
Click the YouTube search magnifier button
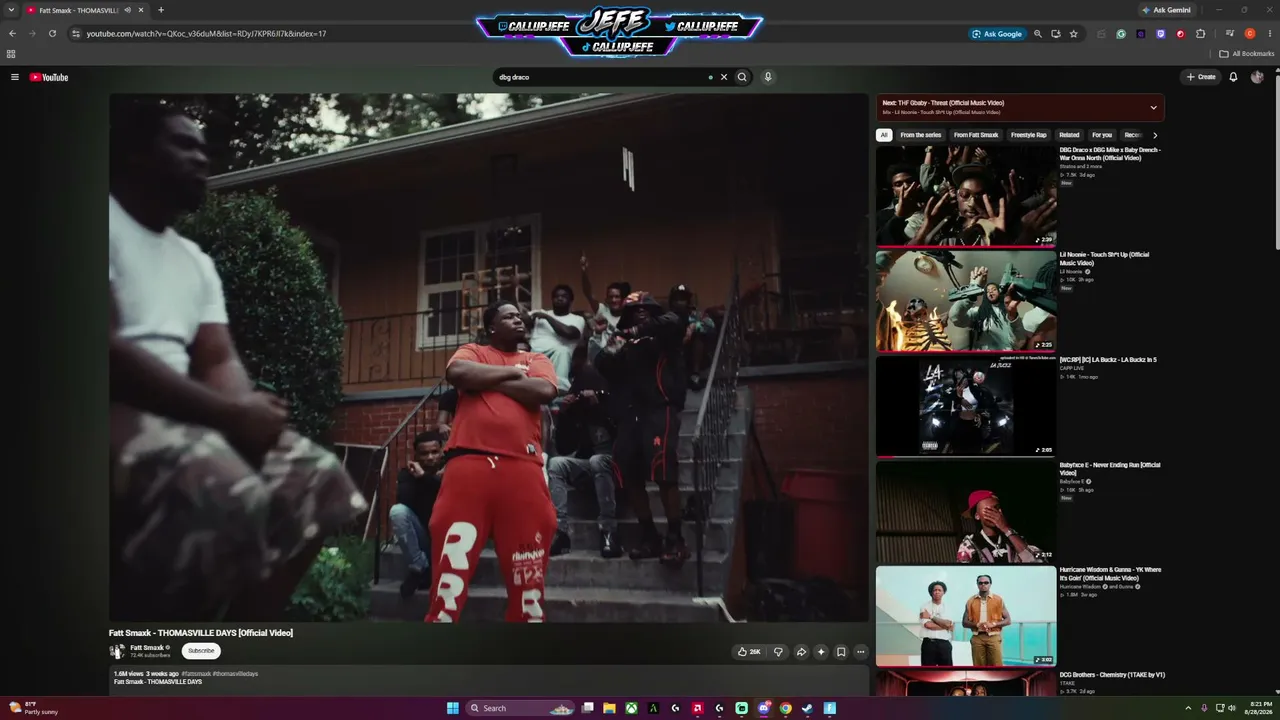(x=742, y=77)
